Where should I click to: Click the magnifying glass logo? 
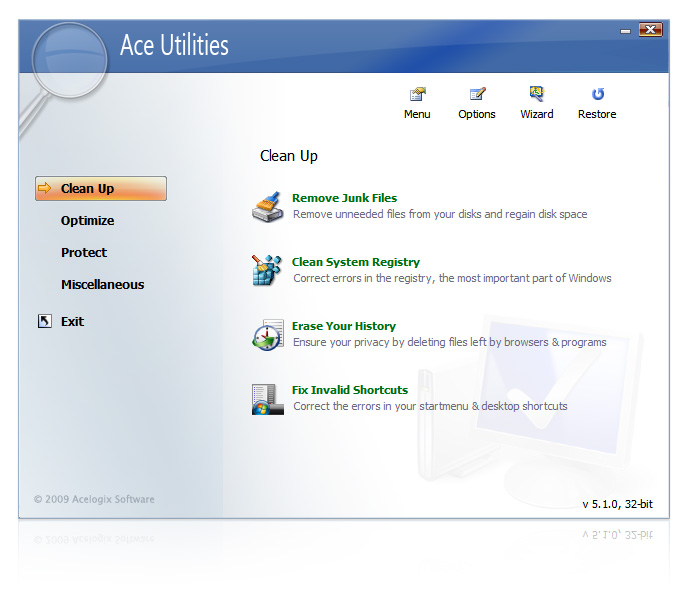pyautogui.click(x=68, y=62)
